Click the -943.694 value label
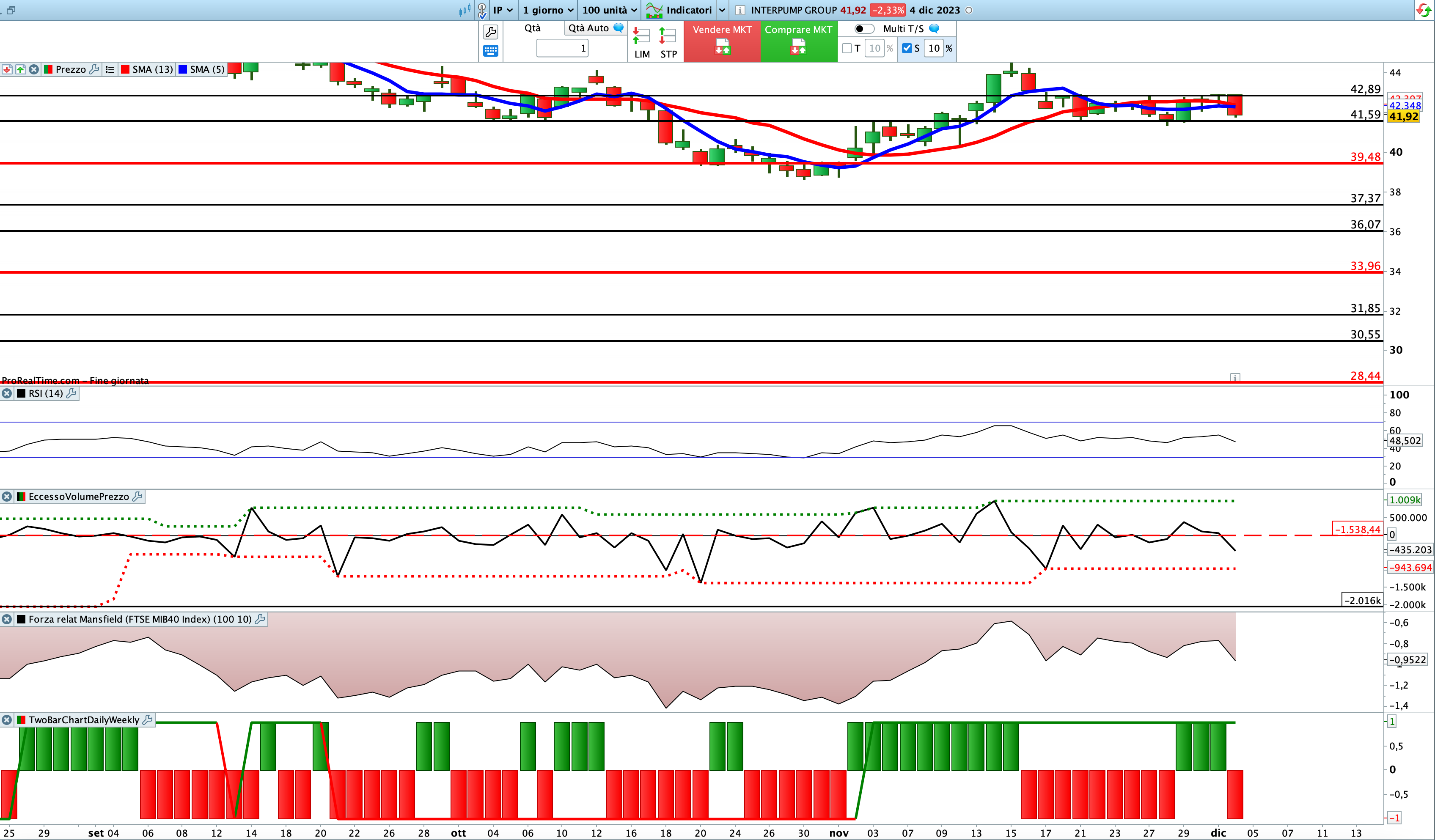This screenshot has height=840, width=1435. click(1410, 568)
